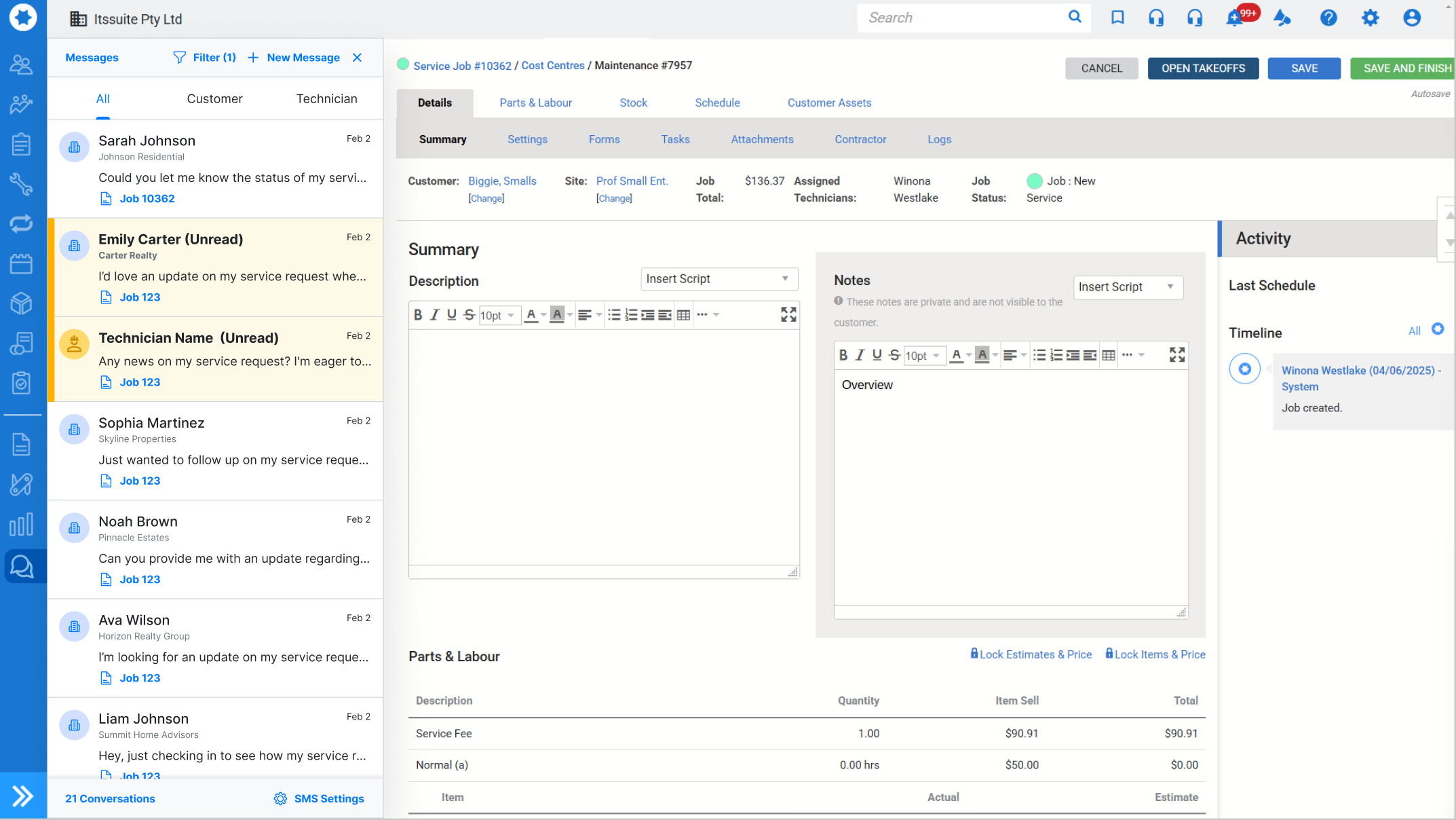Open Service Job #10362 breadcrumb link
Screen dimensions: 1456x820
tap(462, 66)
